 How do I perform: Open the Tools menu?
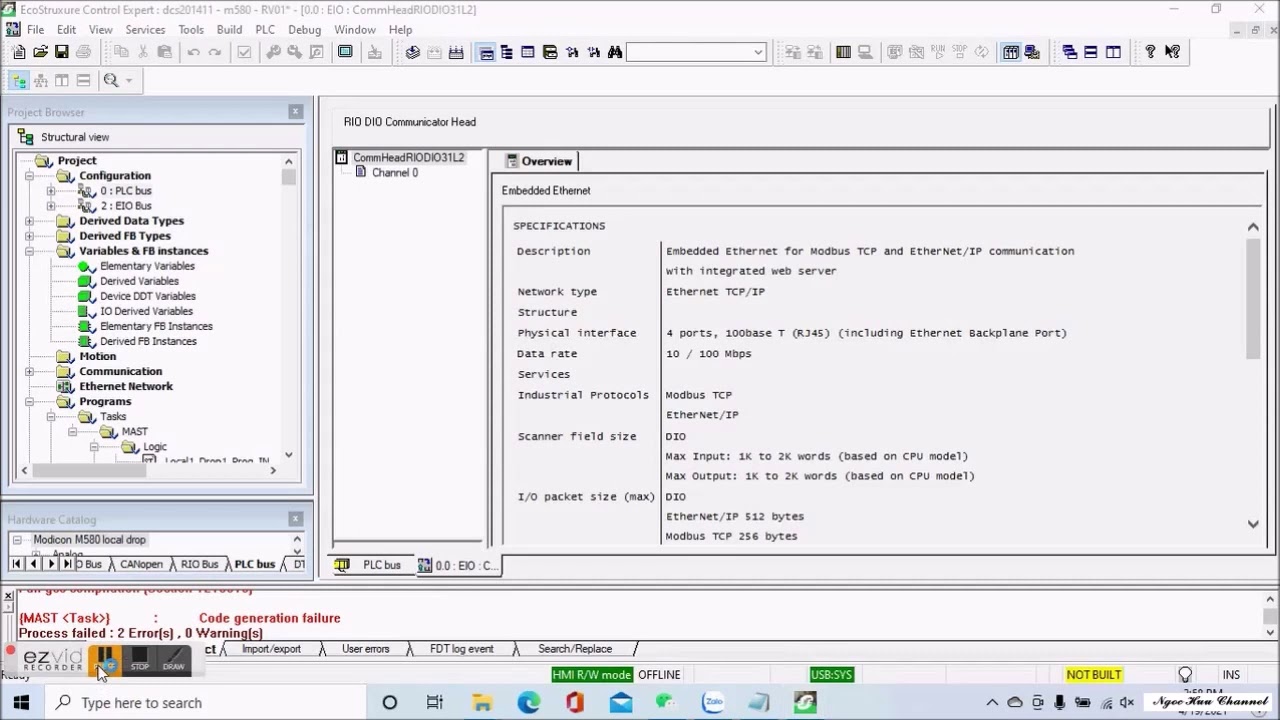point(190,30)
